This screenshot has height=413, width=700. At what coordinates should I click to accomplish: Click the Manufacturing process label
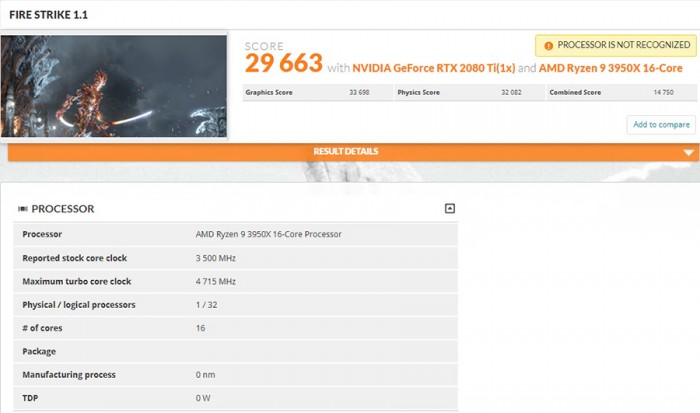tap(69, 375)
